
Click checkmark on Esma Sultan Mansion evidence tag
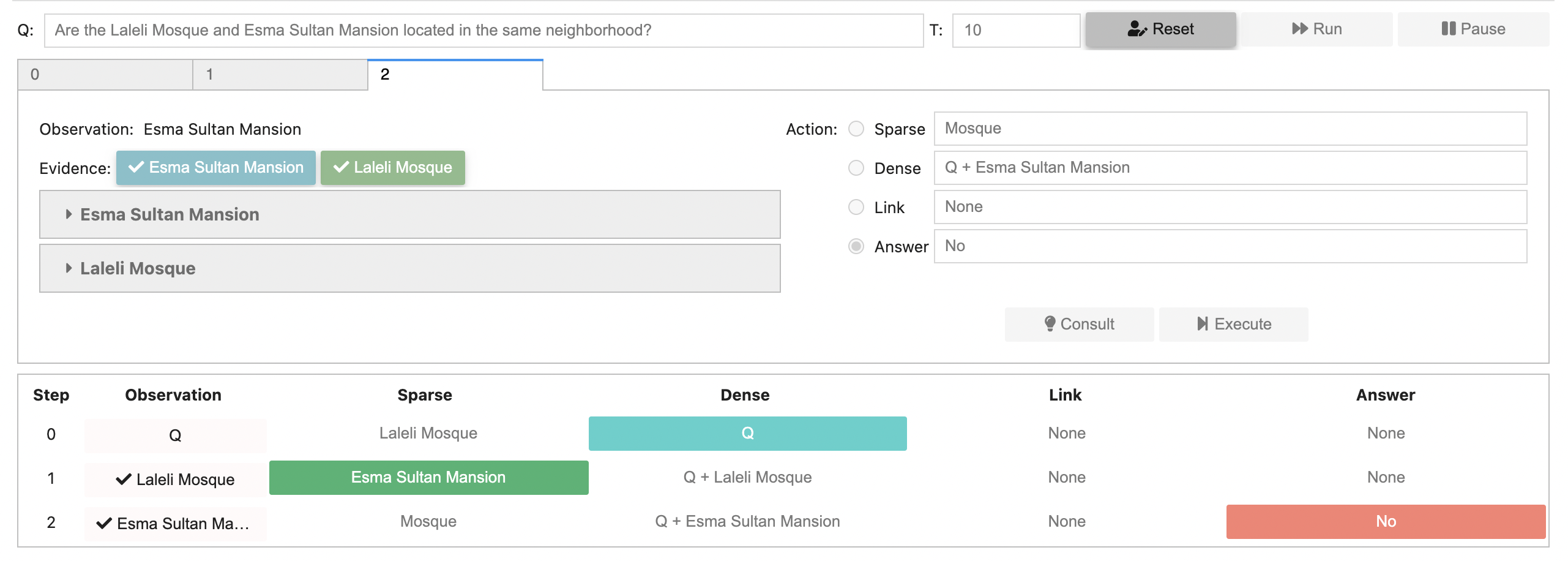pyautogui.click(x=136, y=168)
